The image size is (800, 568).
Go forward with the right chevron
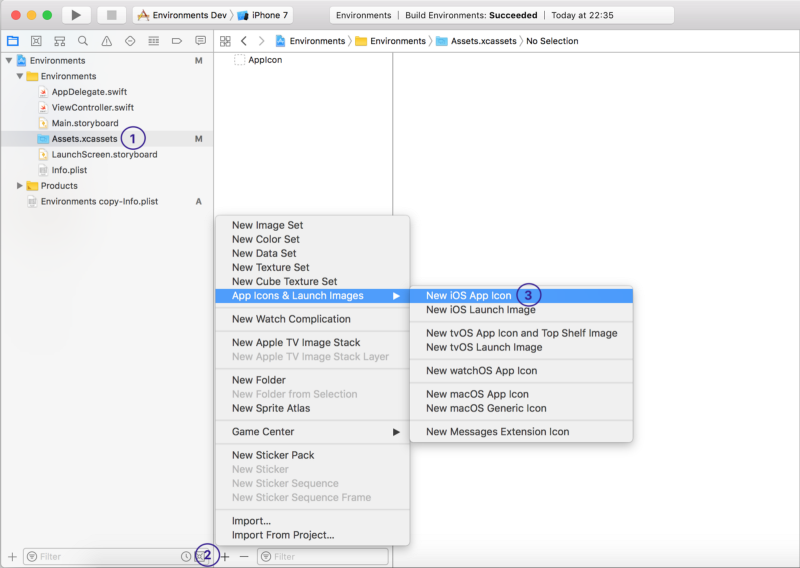coord(261,41)
